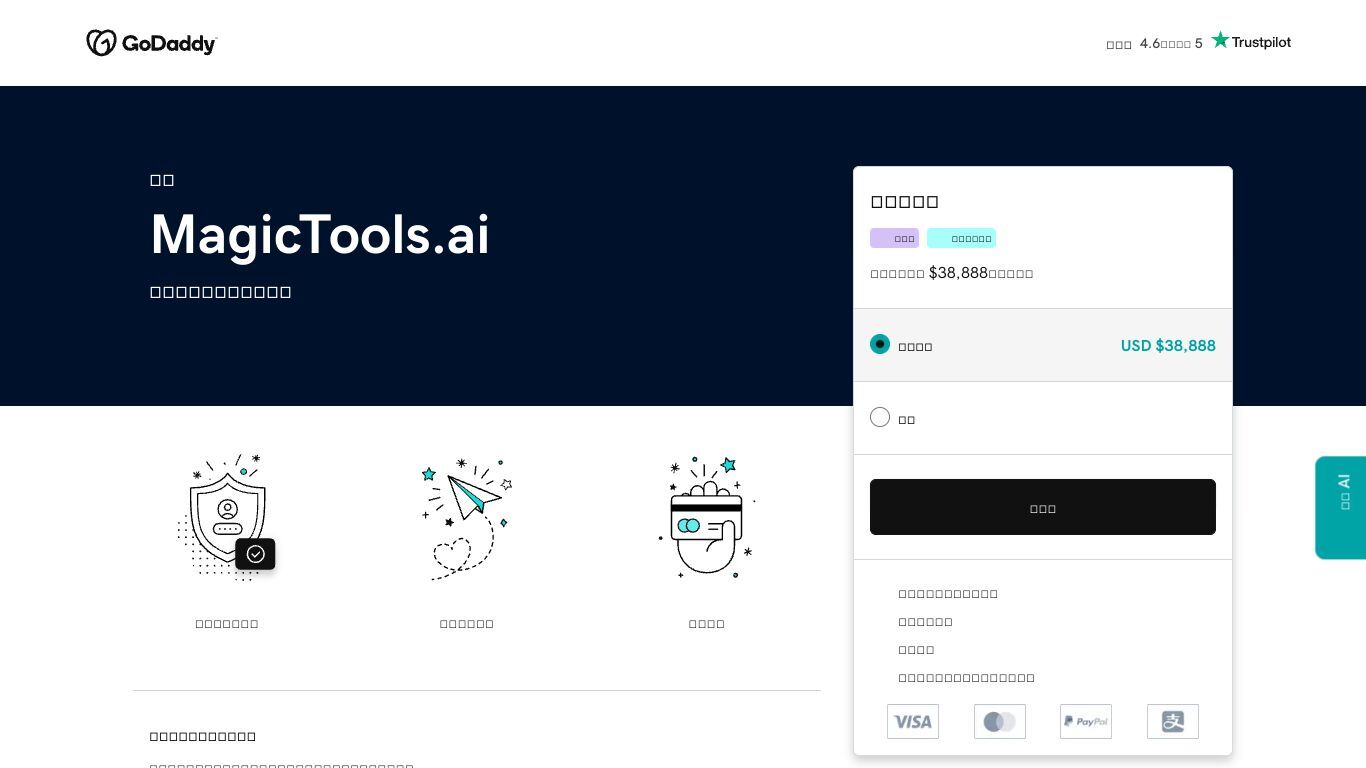Click the paper airplane illustration

(x=467, y=515)
